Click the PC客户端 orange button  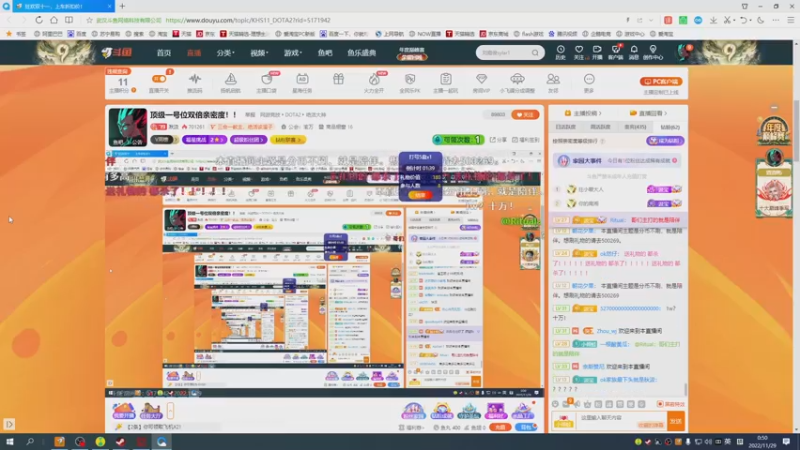[661, 82]
